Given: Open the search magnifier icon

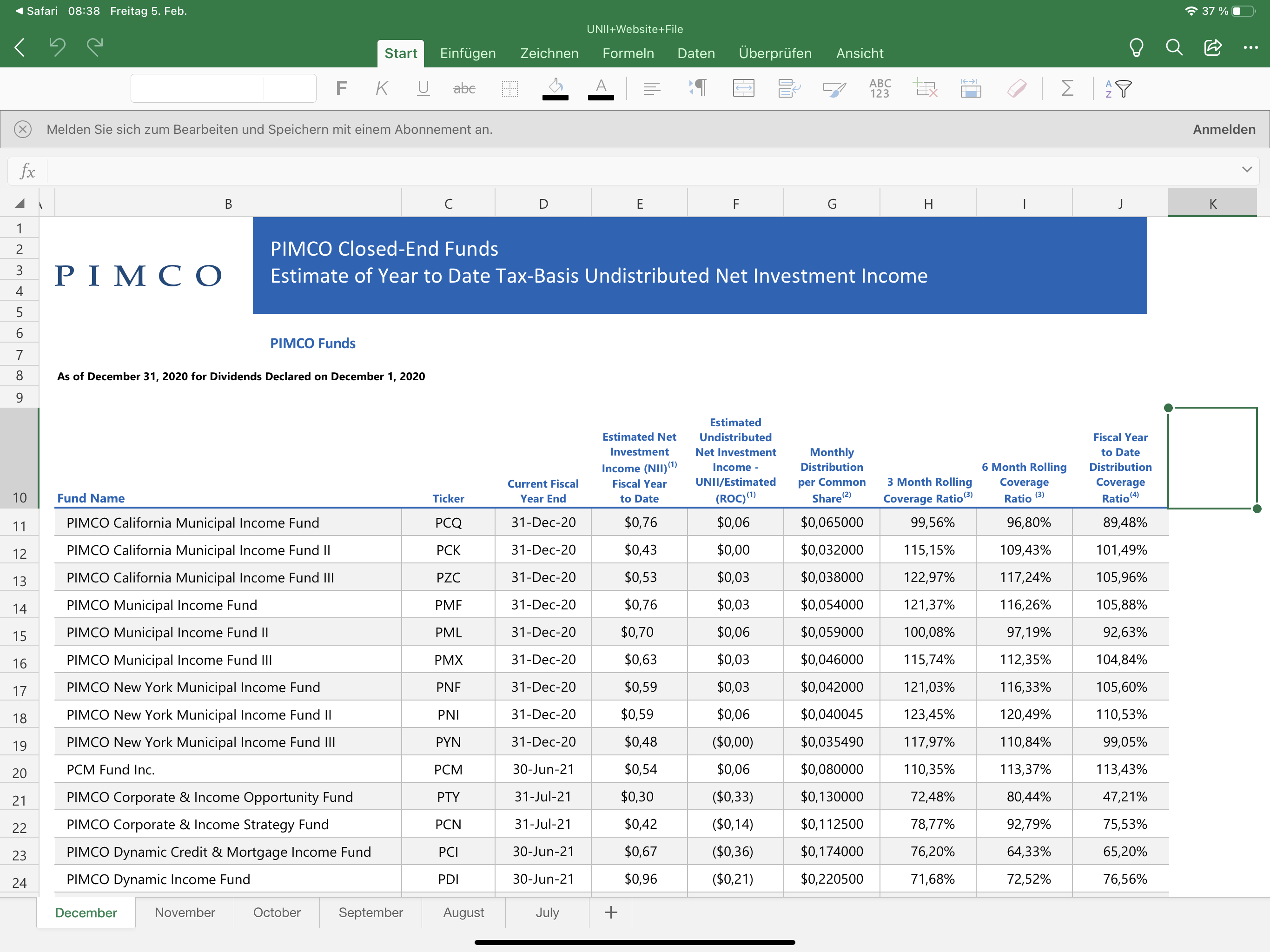Looking at the screenshot, I should [1174, 48].
